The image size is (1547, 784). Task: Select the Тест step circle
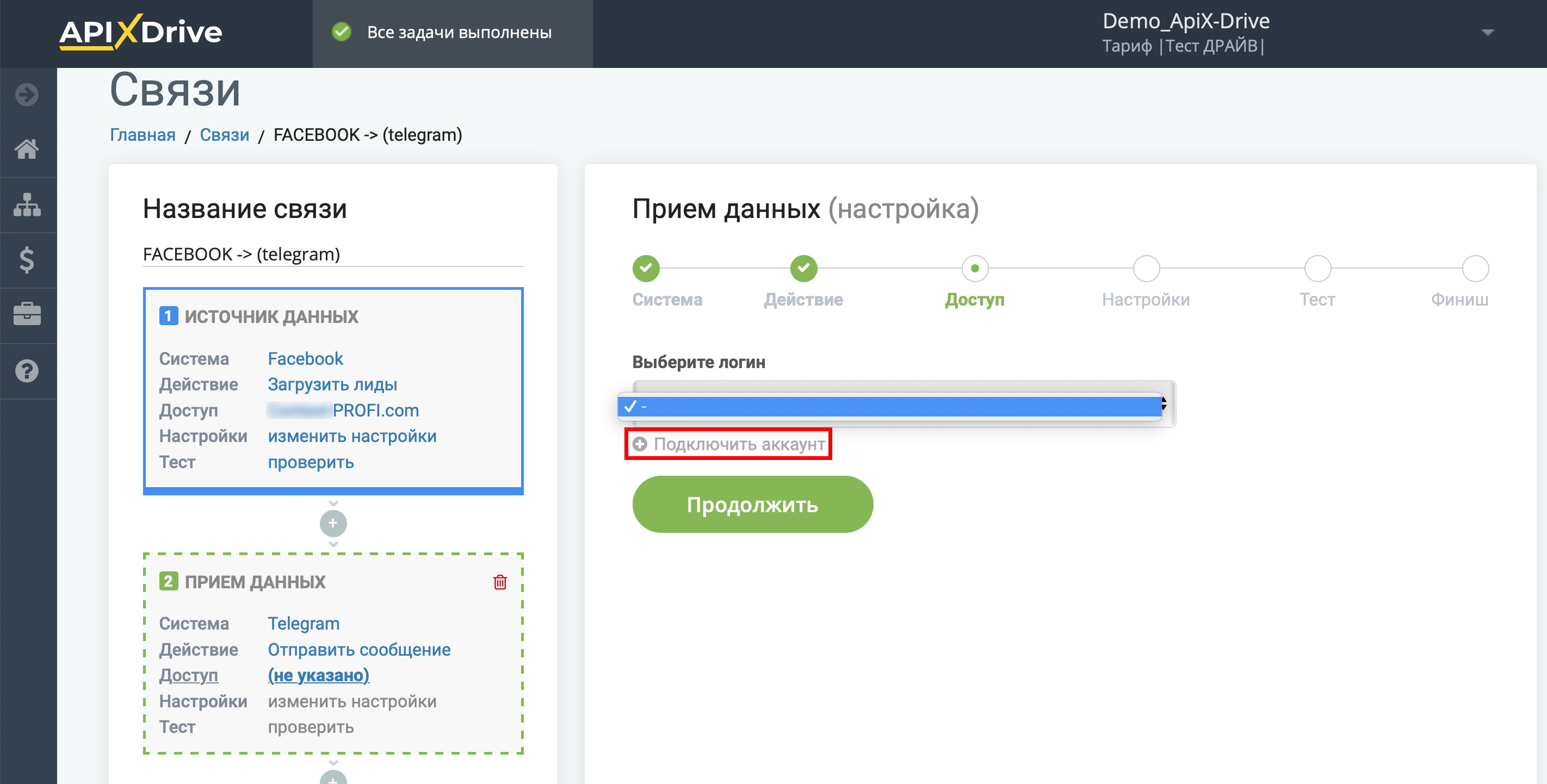coord(1317,269)
